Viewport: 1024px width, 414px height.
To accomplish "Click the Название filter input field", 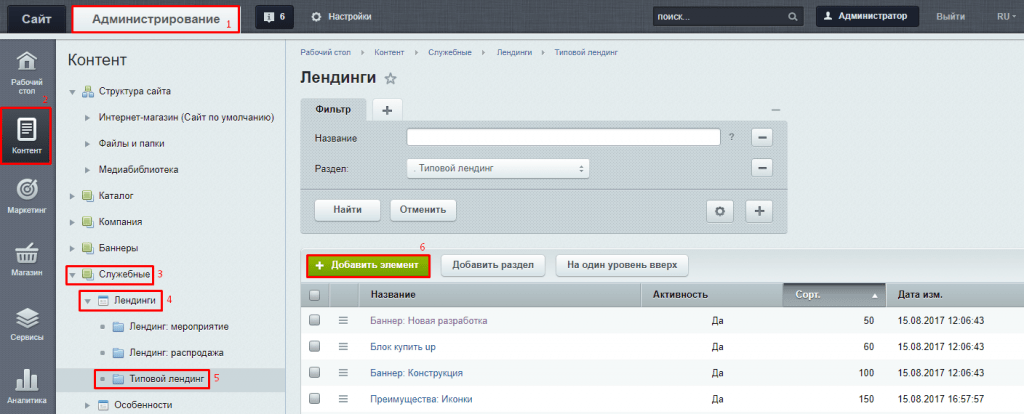I will [x=563, y=137].
